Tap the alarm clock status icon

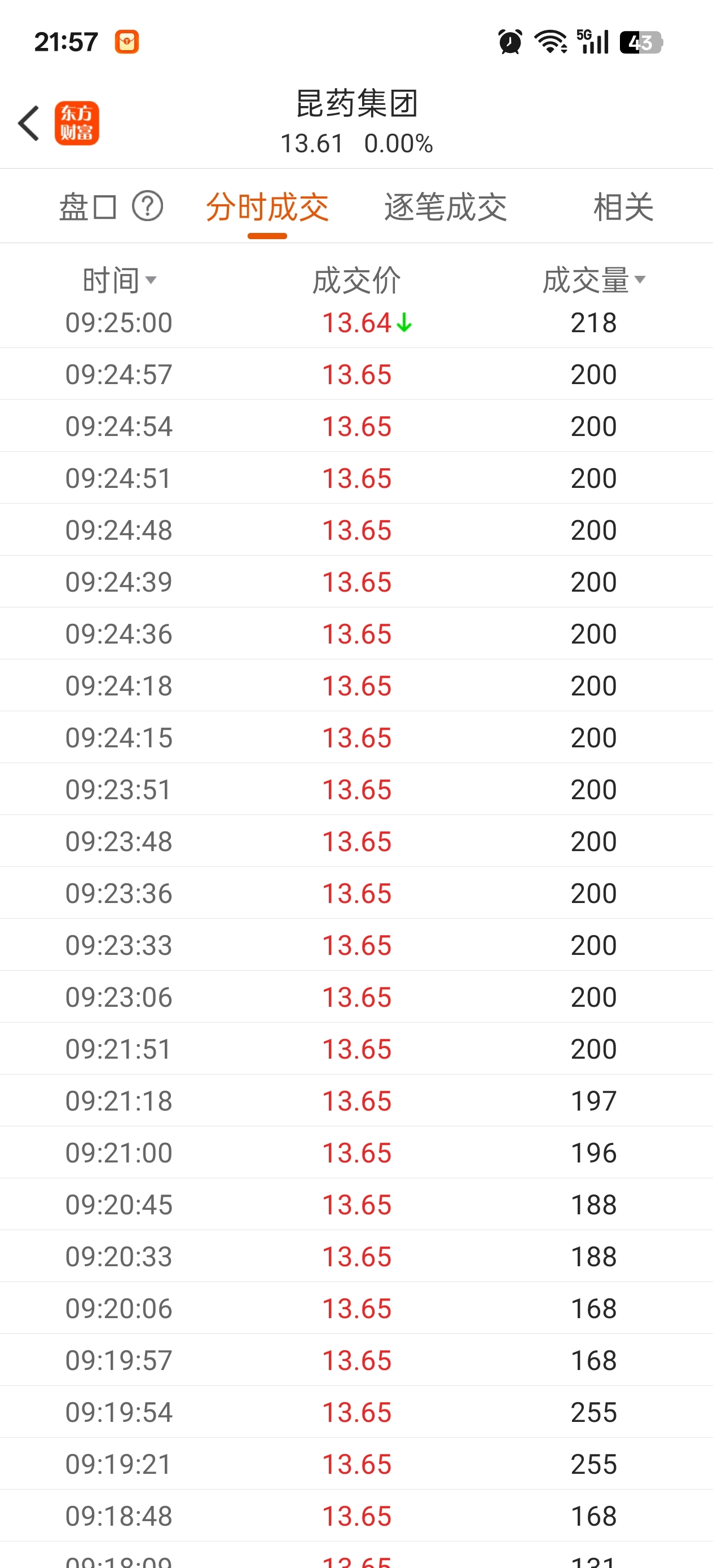coord(509,42)
